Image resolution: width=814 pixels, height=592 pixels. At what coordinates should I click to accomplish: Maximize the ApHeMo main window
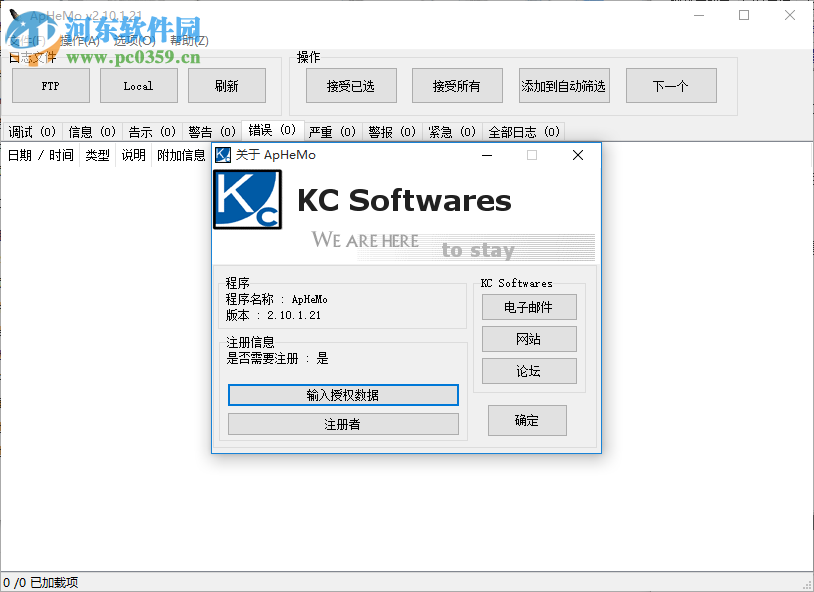tap(744, 15)
